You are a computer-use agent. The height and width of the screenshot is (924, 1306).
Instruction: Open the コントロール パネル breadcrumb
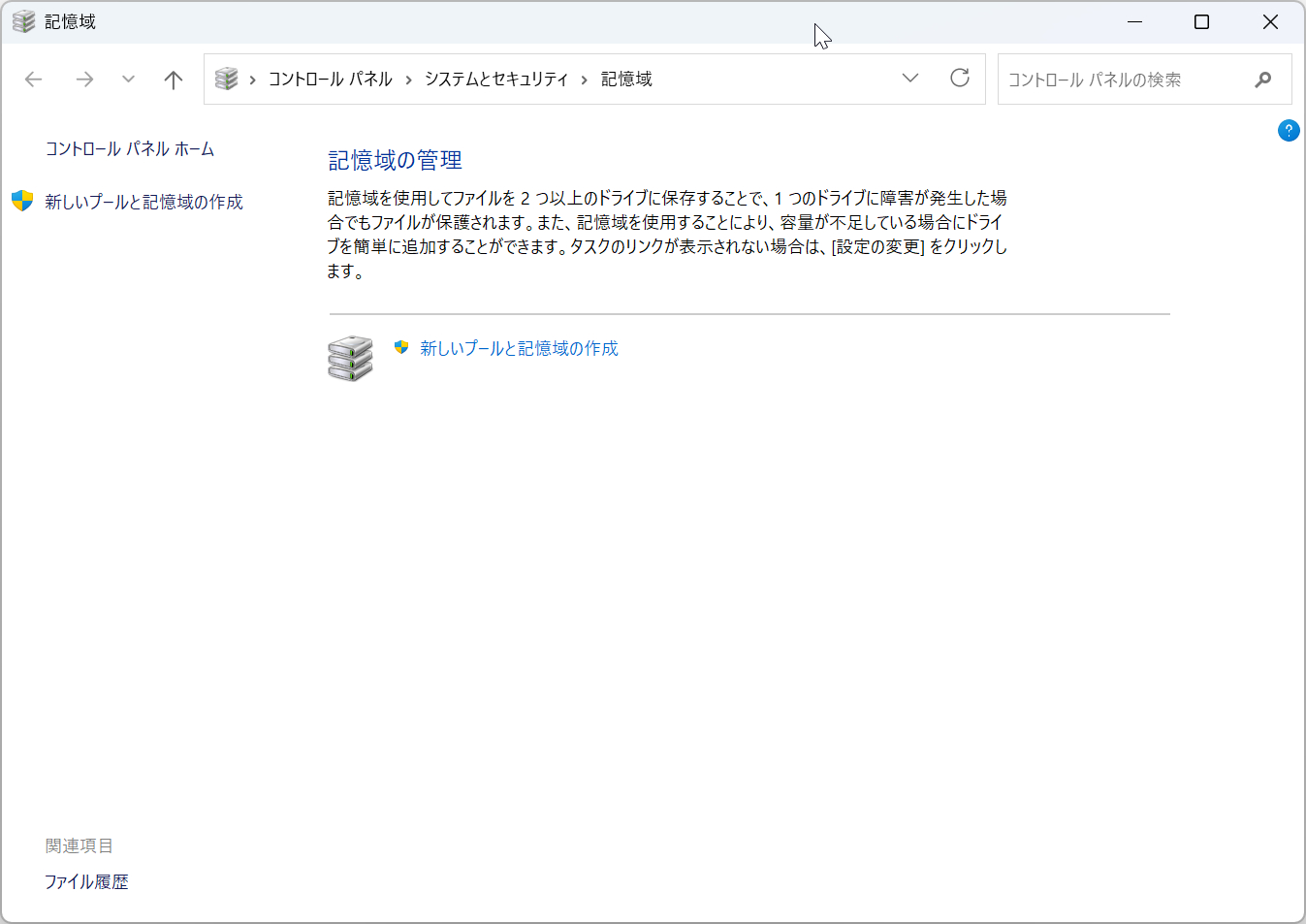click(x=330, y=79)
